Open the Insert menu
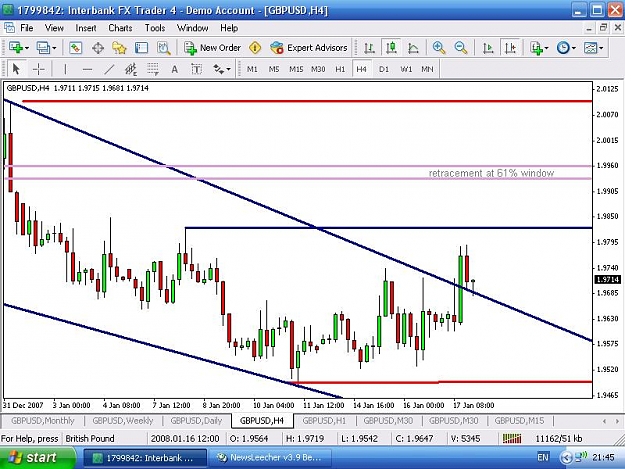The width and height of the screenshot is (625, 469). pos(86,28)
